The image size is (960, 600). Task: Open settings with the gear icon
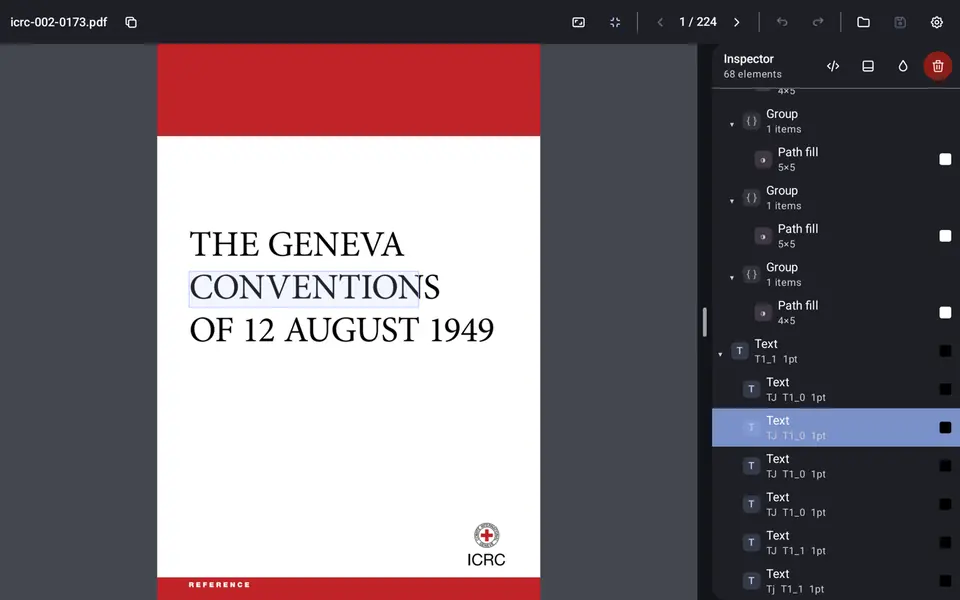937,22
